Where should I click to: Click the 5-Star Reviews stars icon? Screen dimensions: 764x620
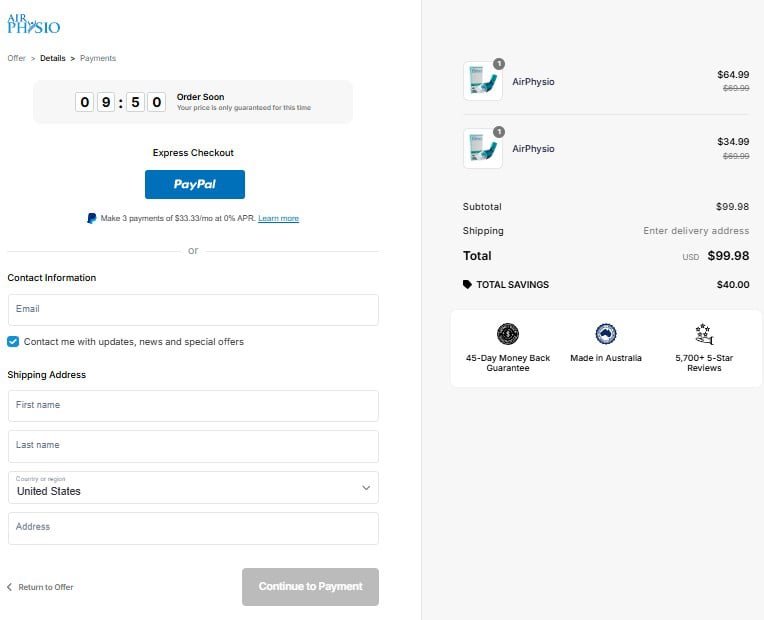click(704, 334)
